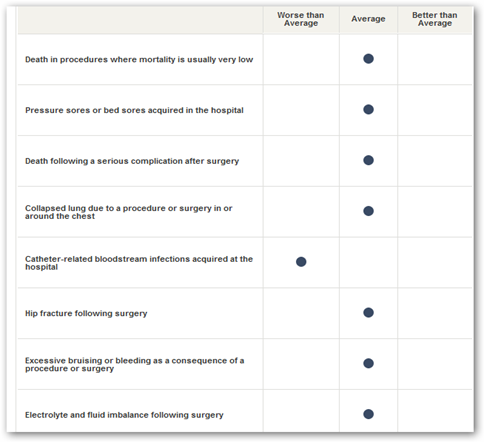Viewport: 484px width, 442px height.
Task: Click 'Death following a serious complication after surgery'
Action: click(x=132, y=161)
